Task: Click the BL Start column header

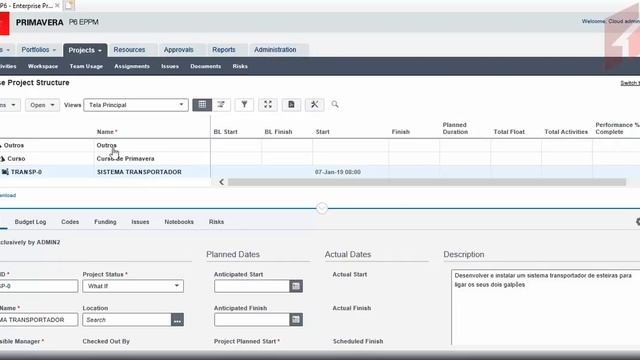Action: pyautogui.click(x=225, y=132)
